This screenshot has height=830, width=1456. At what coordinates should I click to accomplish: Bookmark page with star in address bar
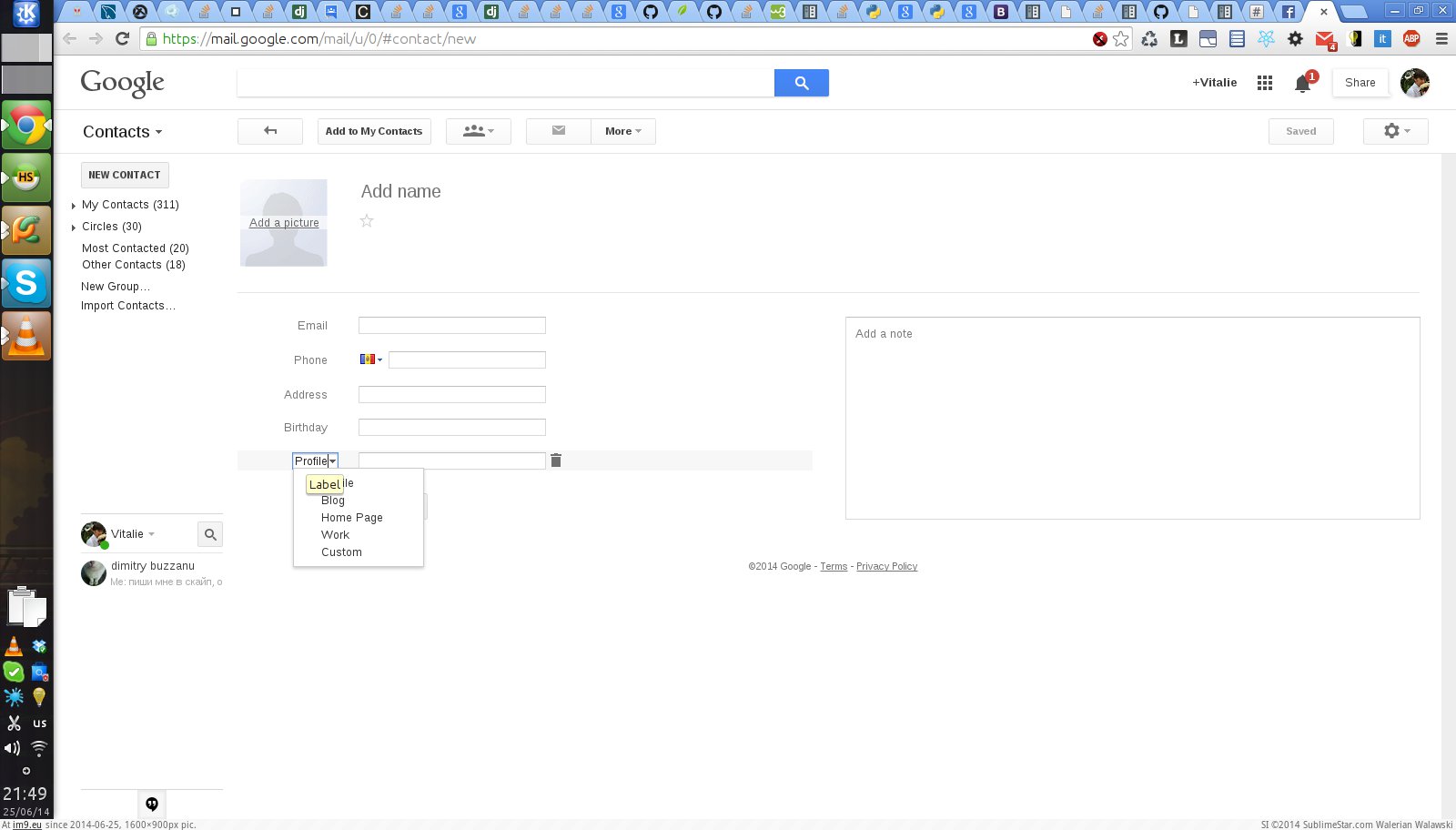pyautogui.click(x=1121, y=39)
